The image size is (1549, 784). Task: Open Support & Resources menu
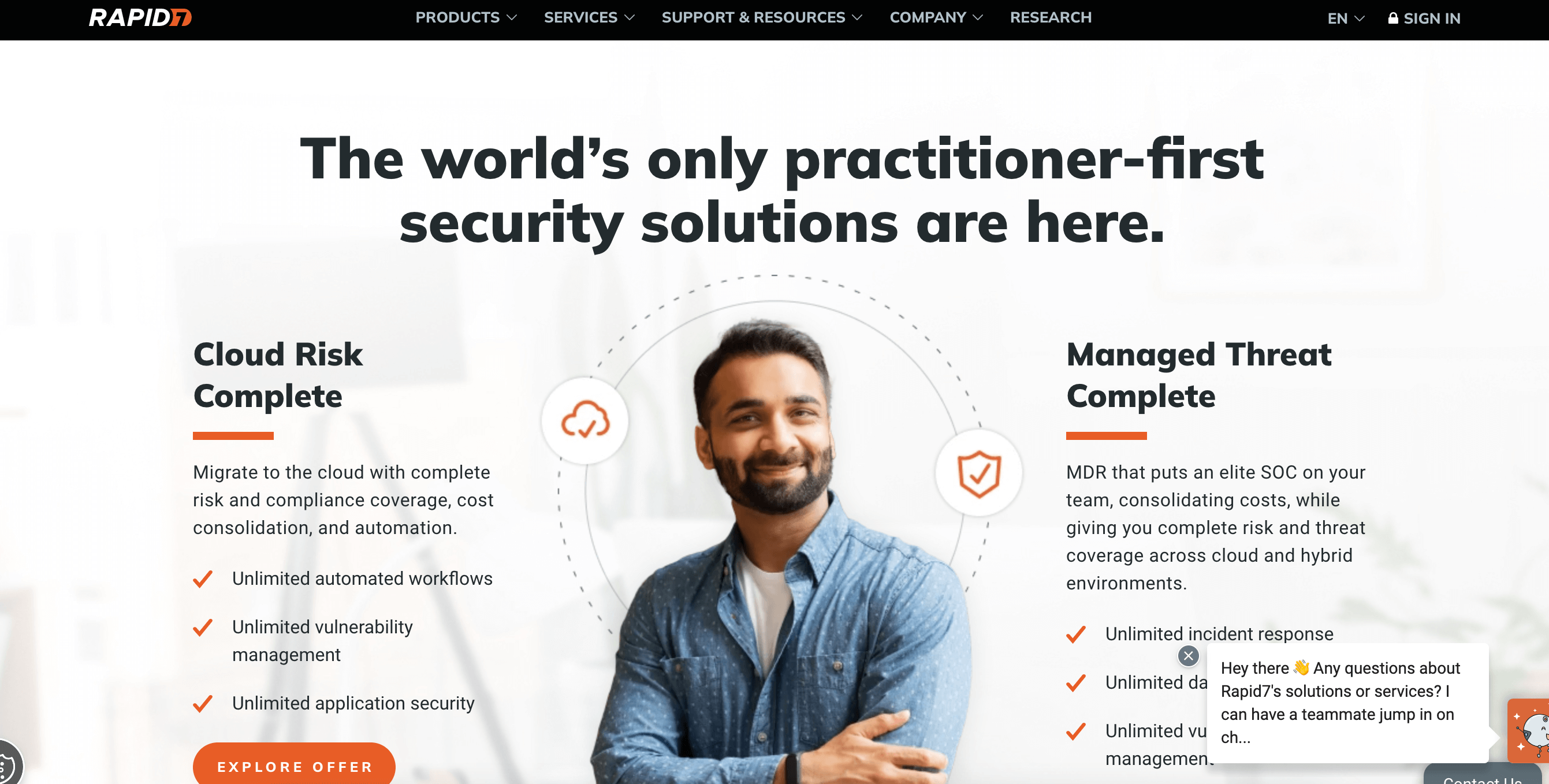(762, 17)
